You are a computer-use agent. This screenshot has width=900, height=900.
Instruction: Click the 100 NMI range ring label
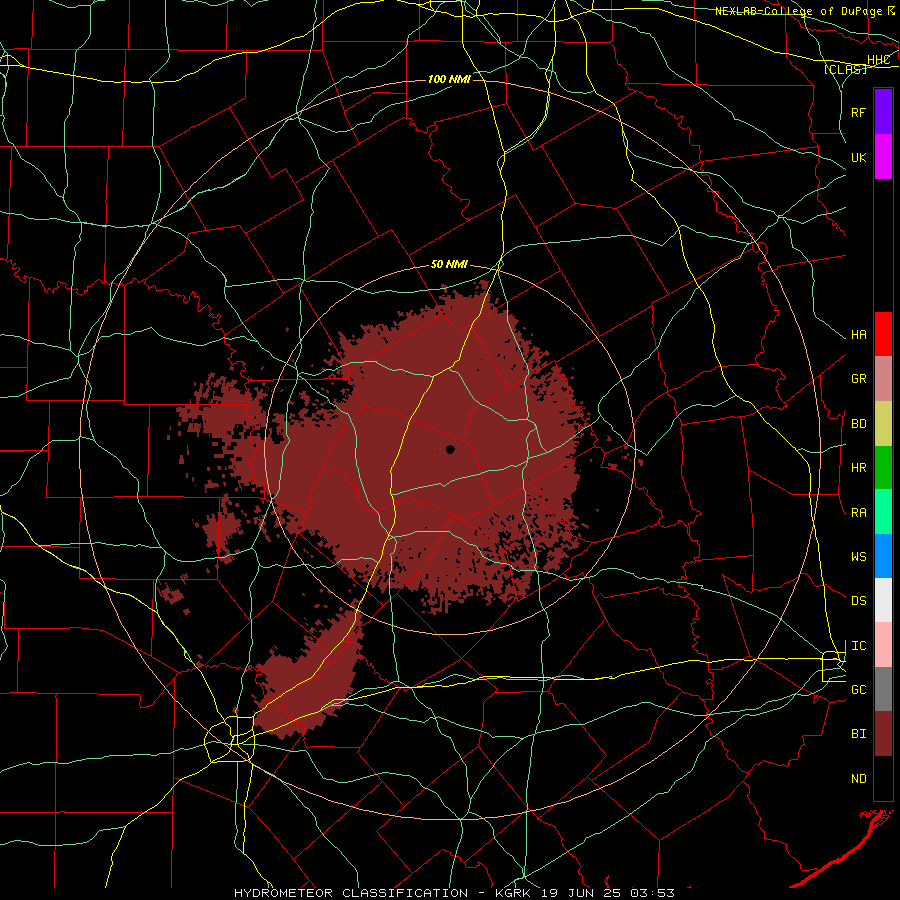pos(449,79)
